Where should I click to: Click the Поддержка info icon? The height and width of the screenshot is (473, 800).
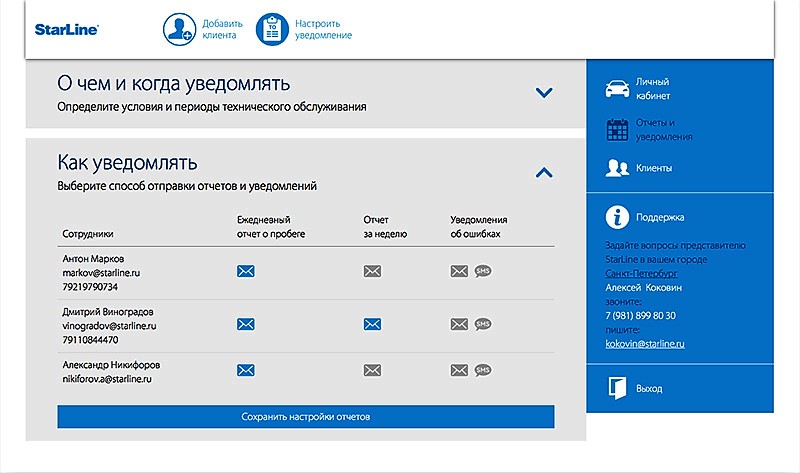[x=617, y=216]
